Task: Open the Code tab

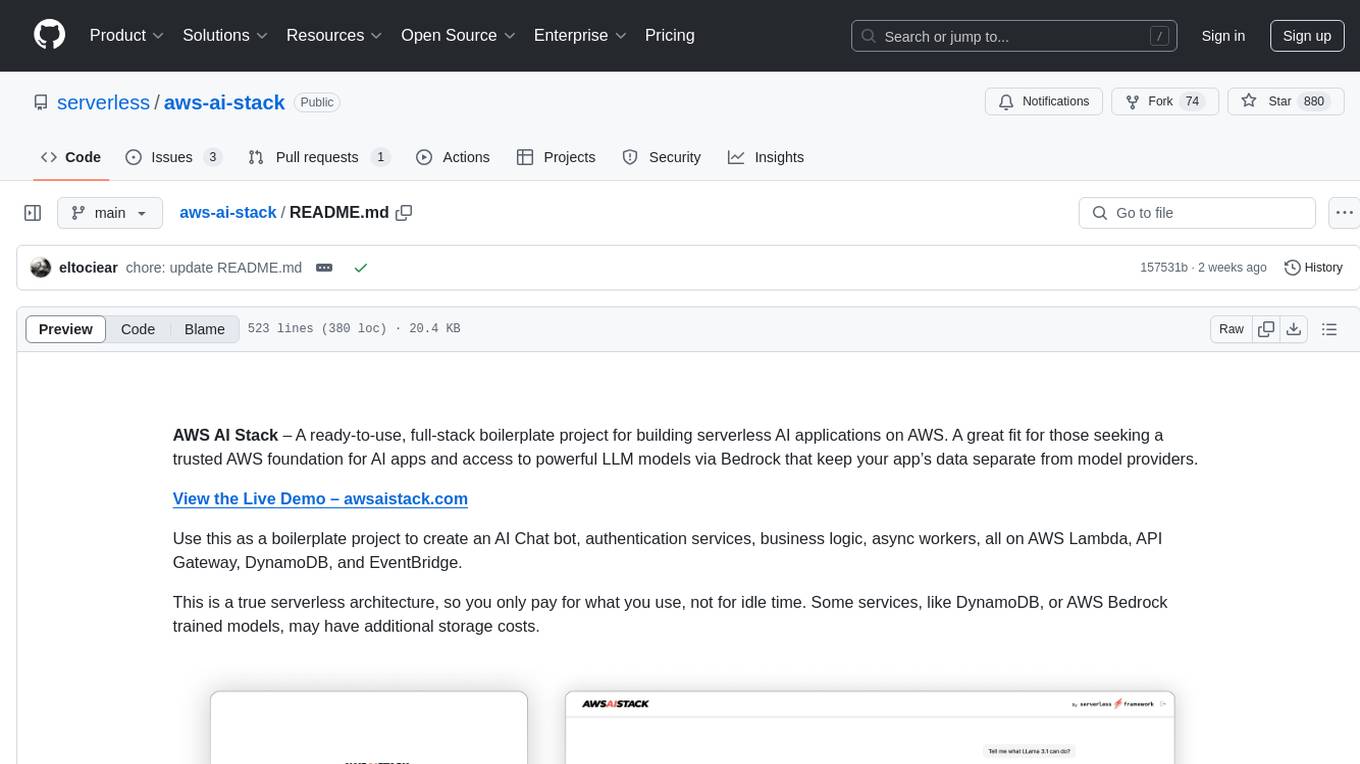Action: pyautogui.click(x=71, y=157)
